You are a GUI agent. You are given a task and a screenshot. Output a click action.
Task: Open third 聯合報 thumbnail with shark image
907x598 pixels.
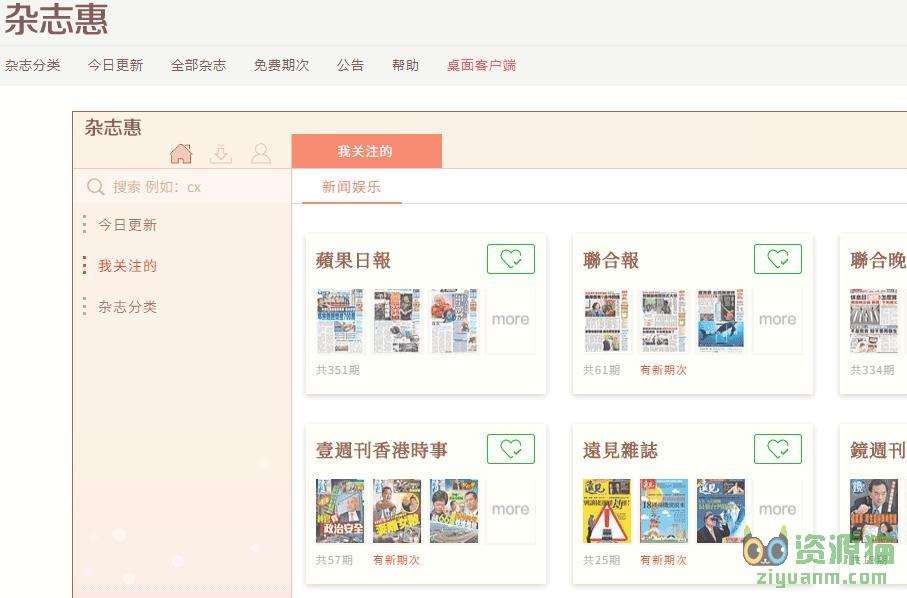721,321
